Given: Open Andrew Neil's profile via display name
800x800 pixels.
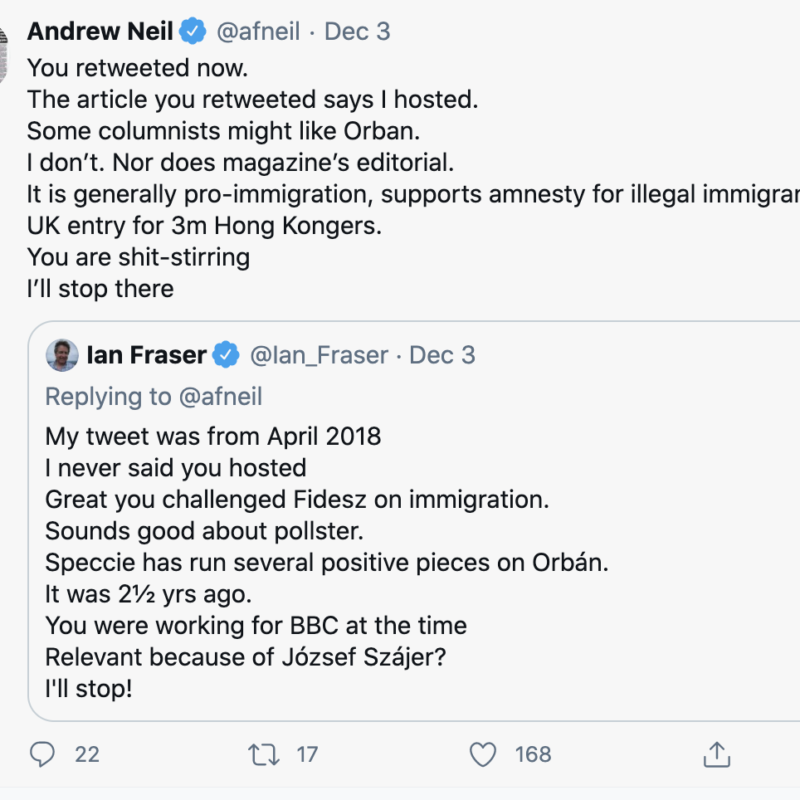Looking at the screenshot, I should [x=100, y=31].
